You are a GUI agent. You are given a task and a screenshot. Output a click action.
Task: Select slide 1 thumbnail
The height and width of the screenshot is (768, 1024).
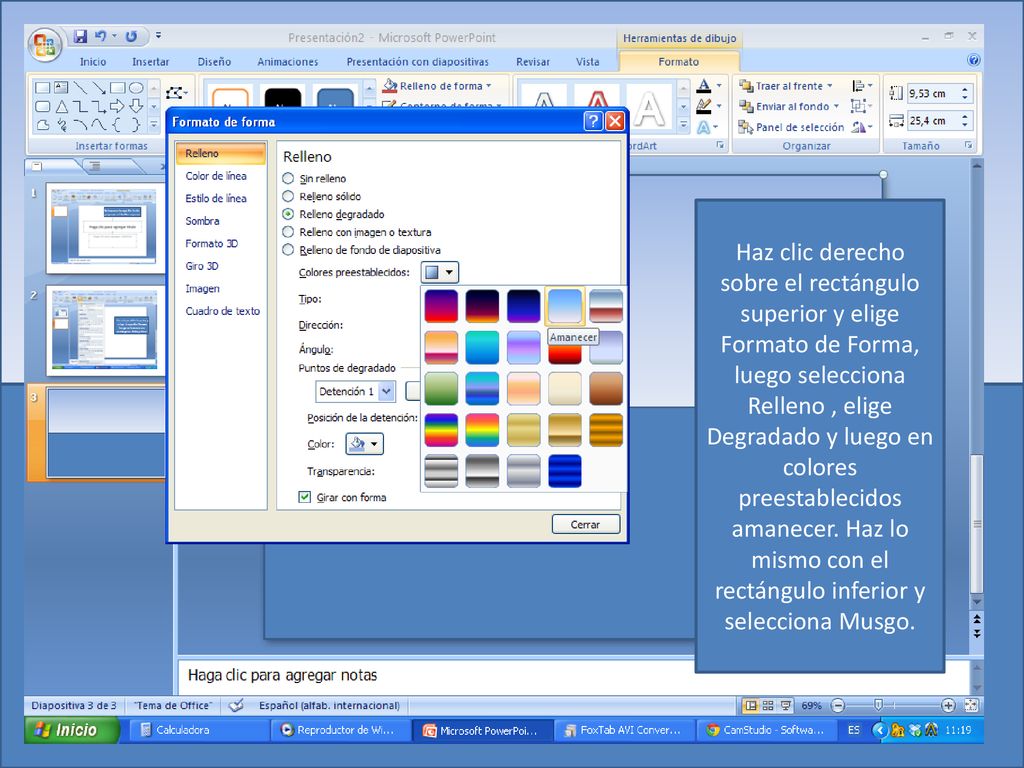tap(104, 227)
